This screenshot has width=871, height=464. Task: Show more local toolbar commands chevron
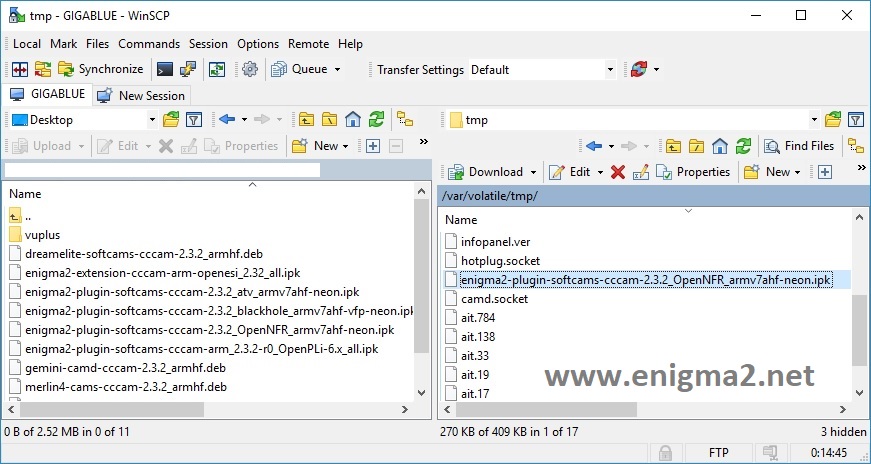(423, 142)
